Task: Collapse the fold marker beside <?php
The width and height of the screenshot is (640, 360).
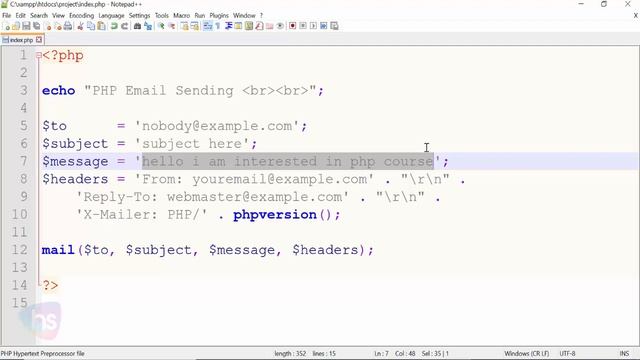Action: click(x=38, y=55)
